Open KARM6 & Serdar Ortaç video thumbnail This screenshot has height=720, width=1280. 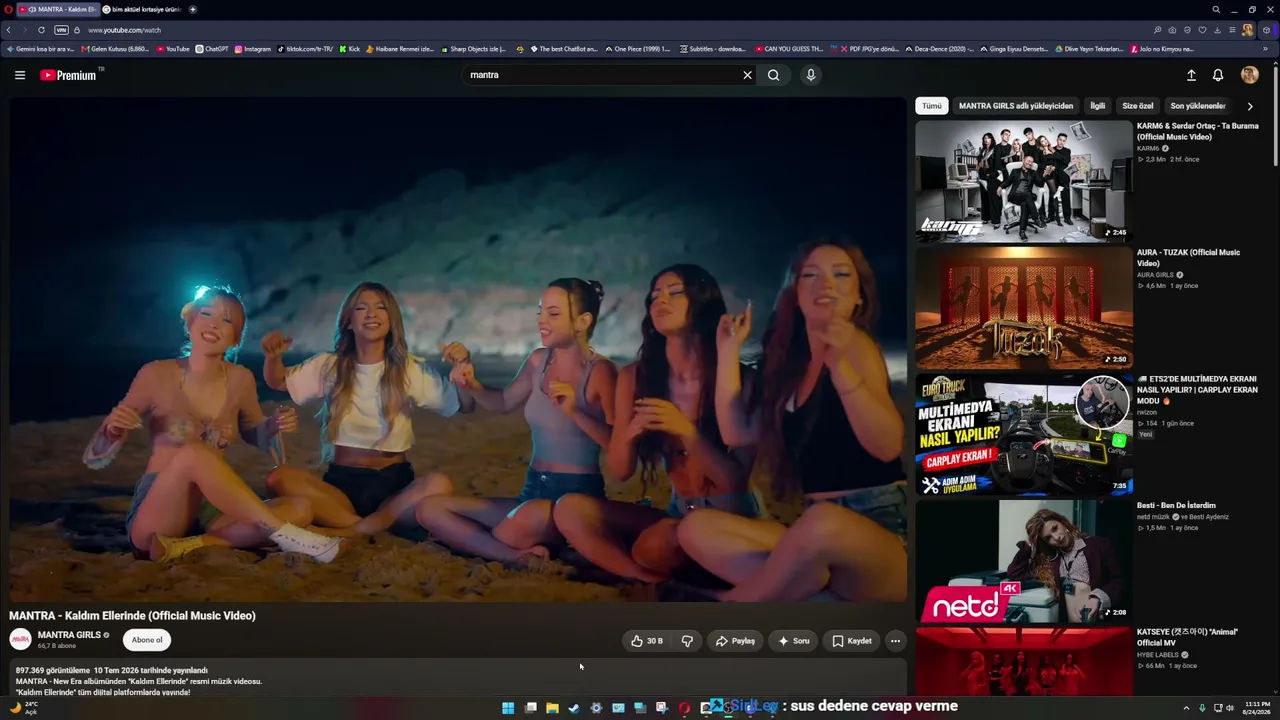click(1024, 181)
